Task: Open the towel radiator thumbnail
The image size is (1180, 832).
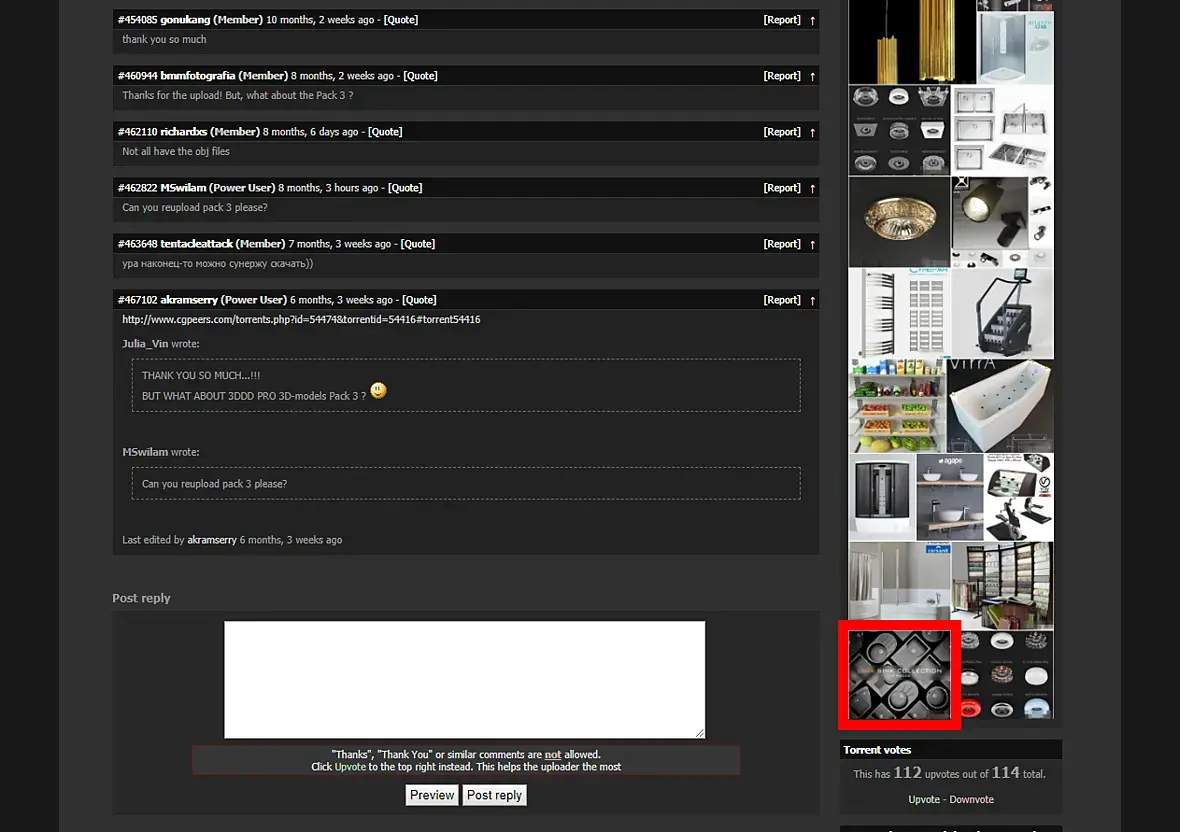Action: click(899, 313)
